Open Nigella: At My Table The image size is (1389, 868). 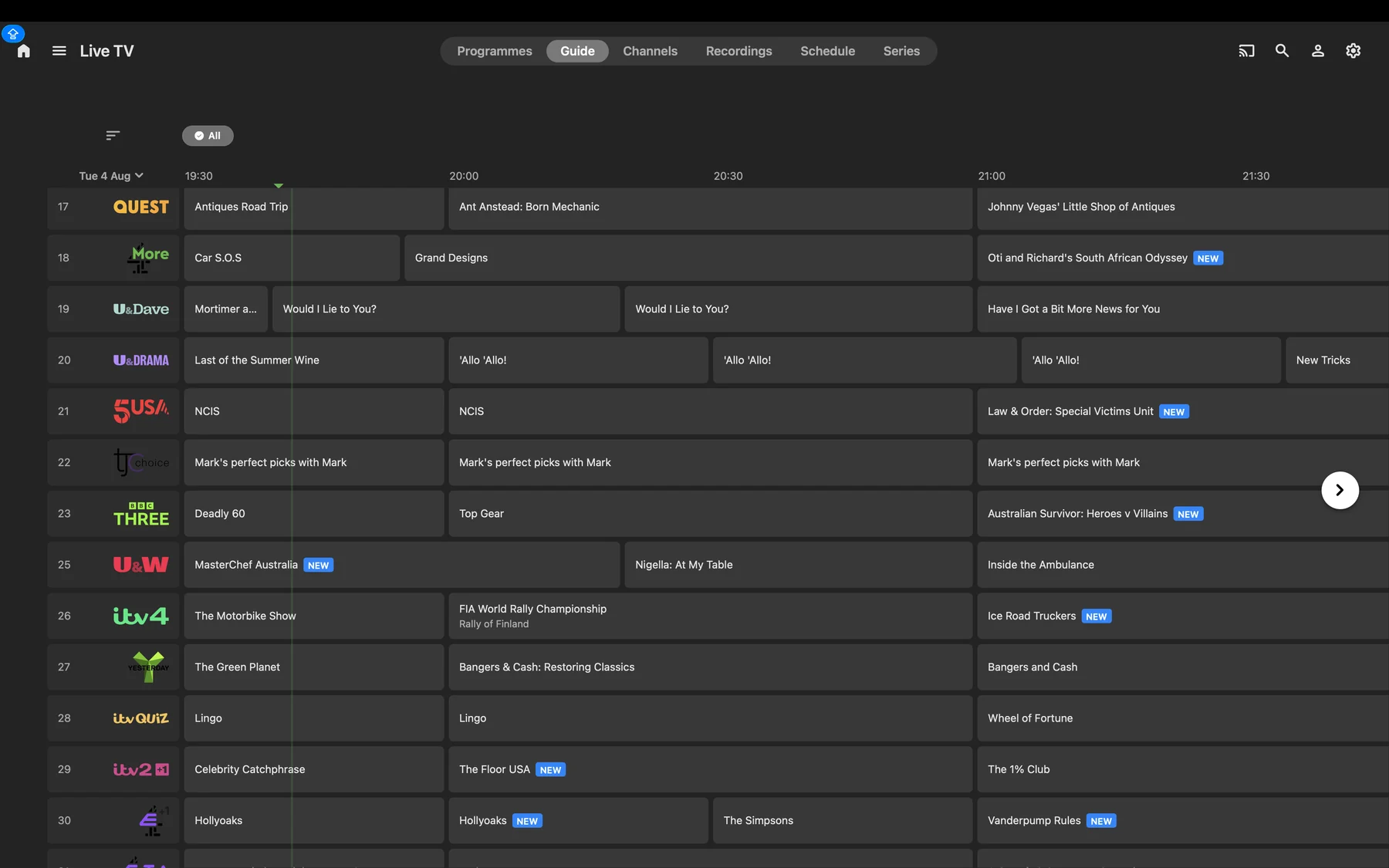pyautogui.click(x=798, y=565)
